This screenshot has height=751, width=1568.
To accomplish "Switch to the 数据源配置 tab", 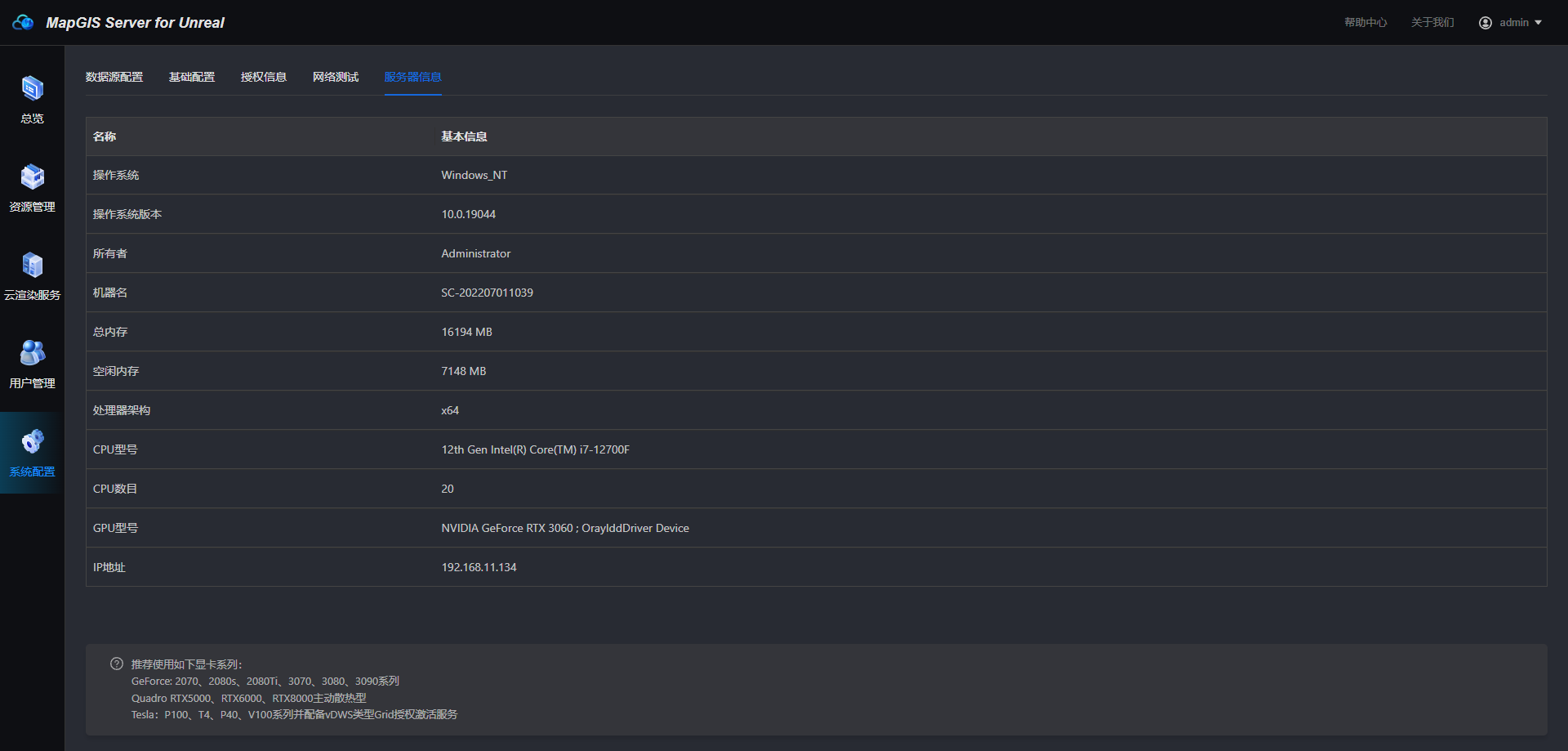I will (x=114, y=77).
